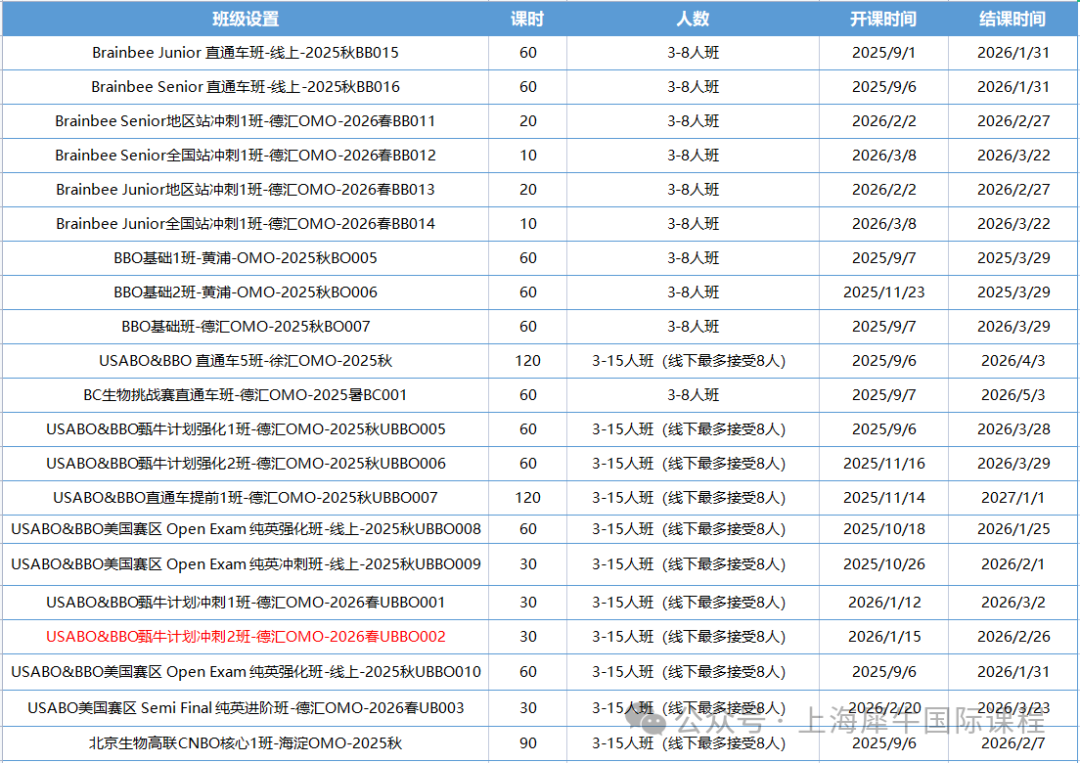Select Brainbee Senior地区站冲刺1班 BB011 cell
The width and height of the screenshot is (1080, 763).
pyautogui.click(x=245, y=121)
